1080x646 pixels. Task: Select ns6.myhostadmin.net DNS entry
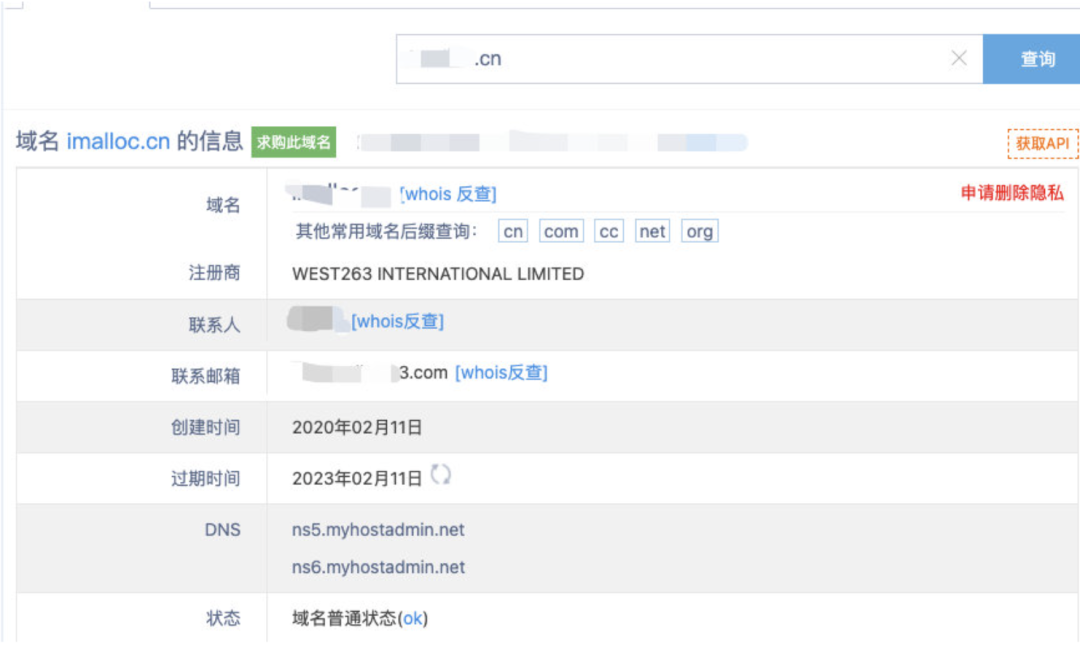(x=378, y=567)
